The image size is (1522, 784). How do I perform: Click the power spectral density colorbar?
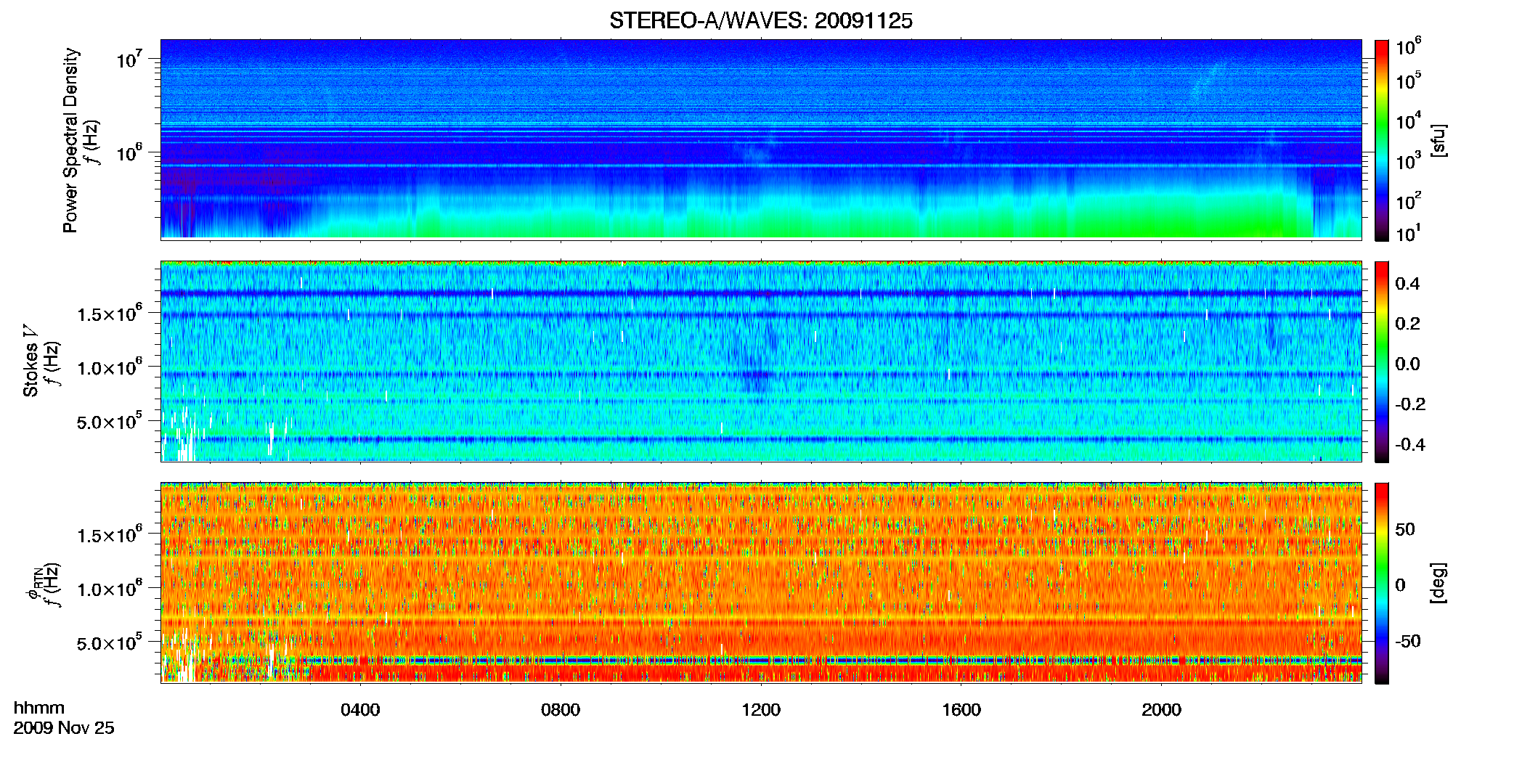click(x=1381, y=140)
